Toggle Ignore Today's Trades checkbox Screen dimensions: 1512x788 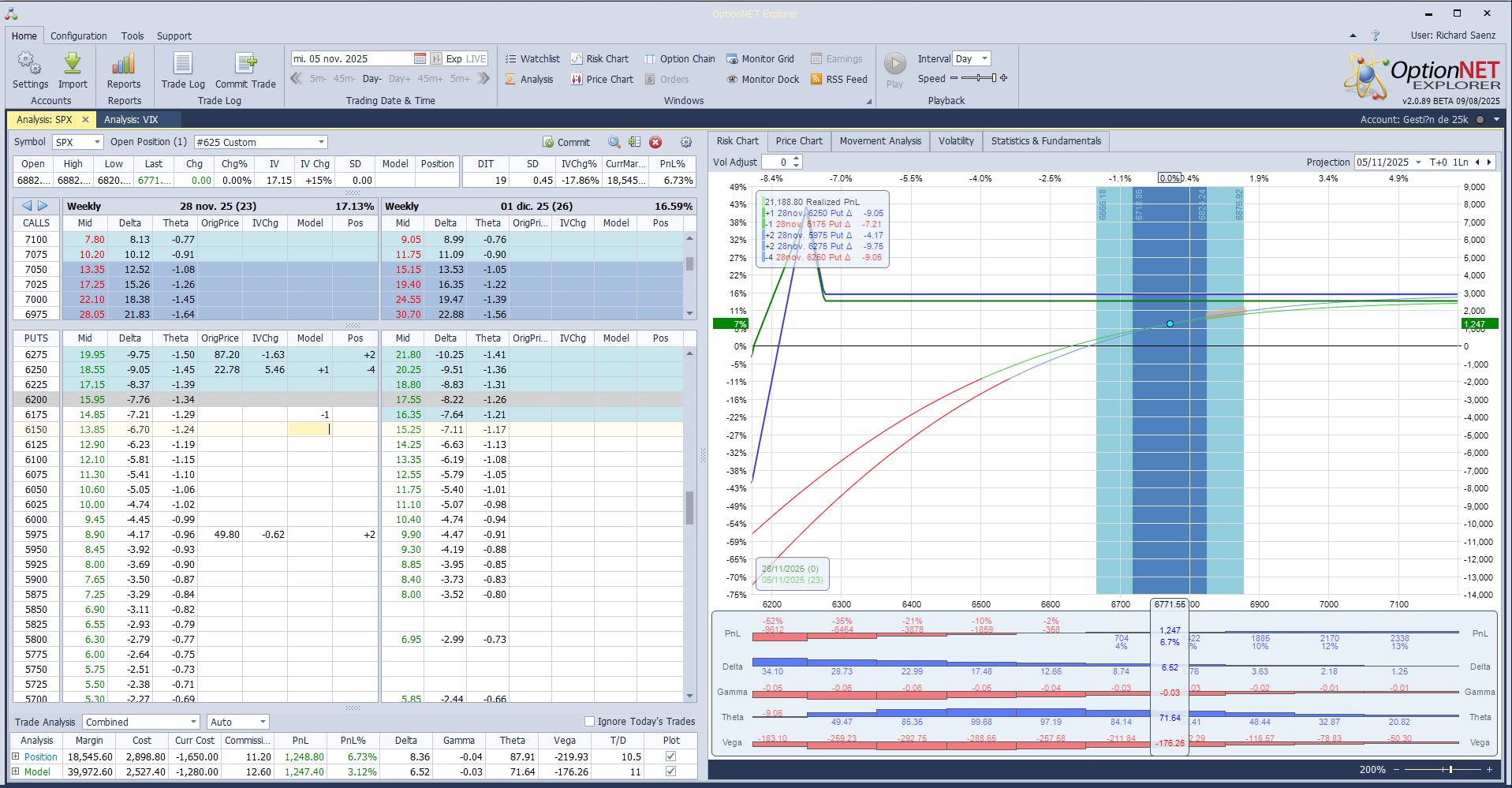pyautogui.click(x=589, y=721)
